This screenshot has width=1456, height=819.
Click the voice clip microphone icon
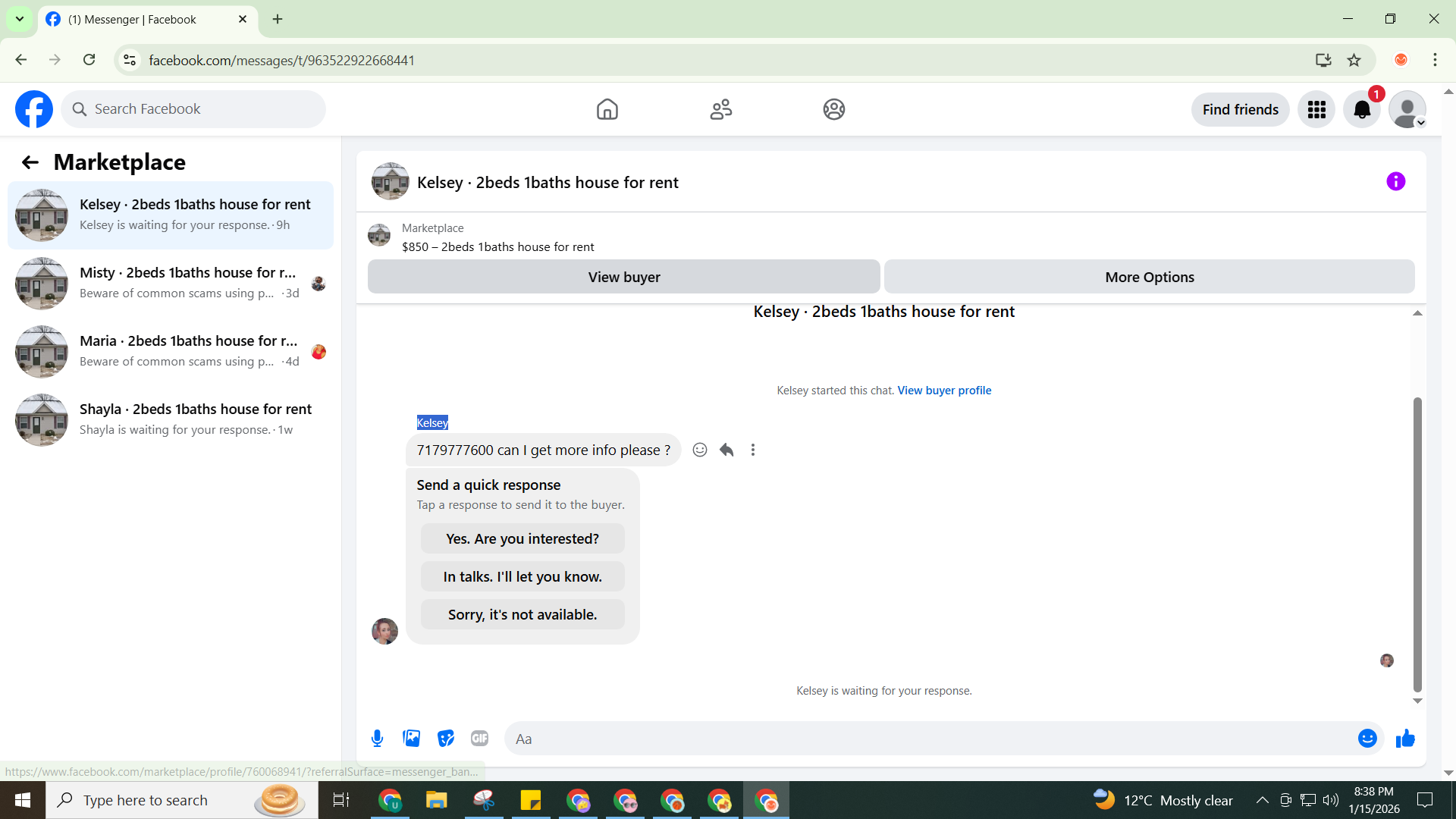pos(377,739)
